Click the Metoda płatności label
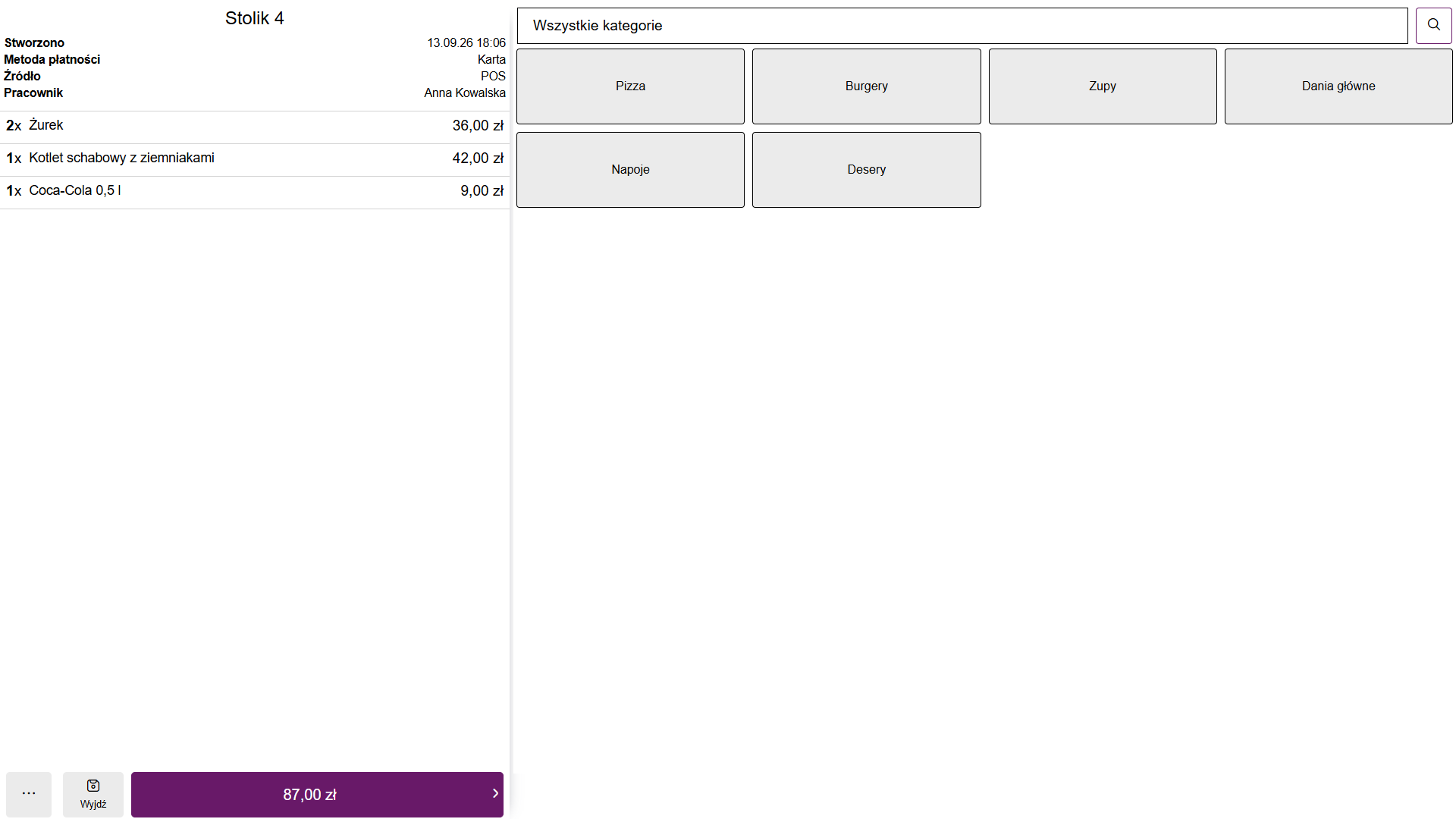 click(x=52, y=59)
